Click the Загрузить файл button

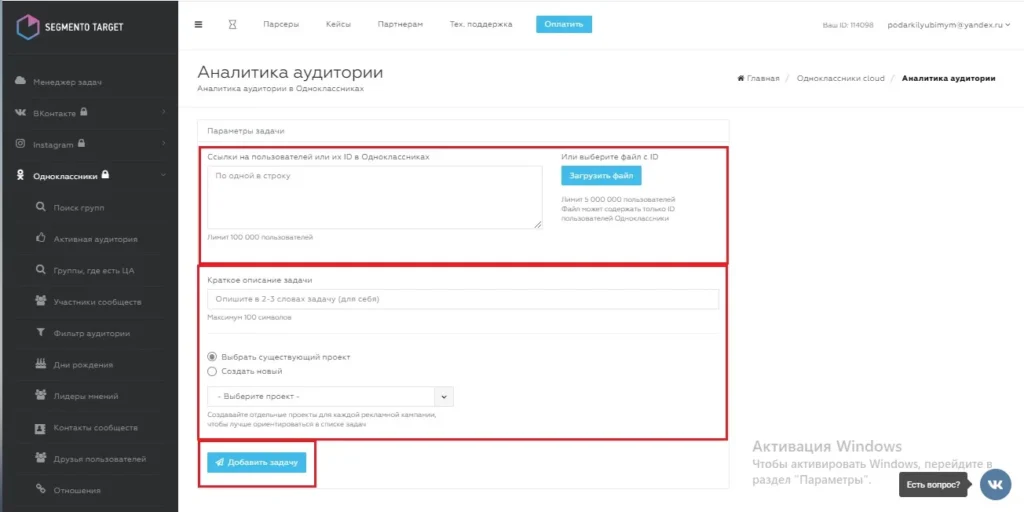(601, 176)
